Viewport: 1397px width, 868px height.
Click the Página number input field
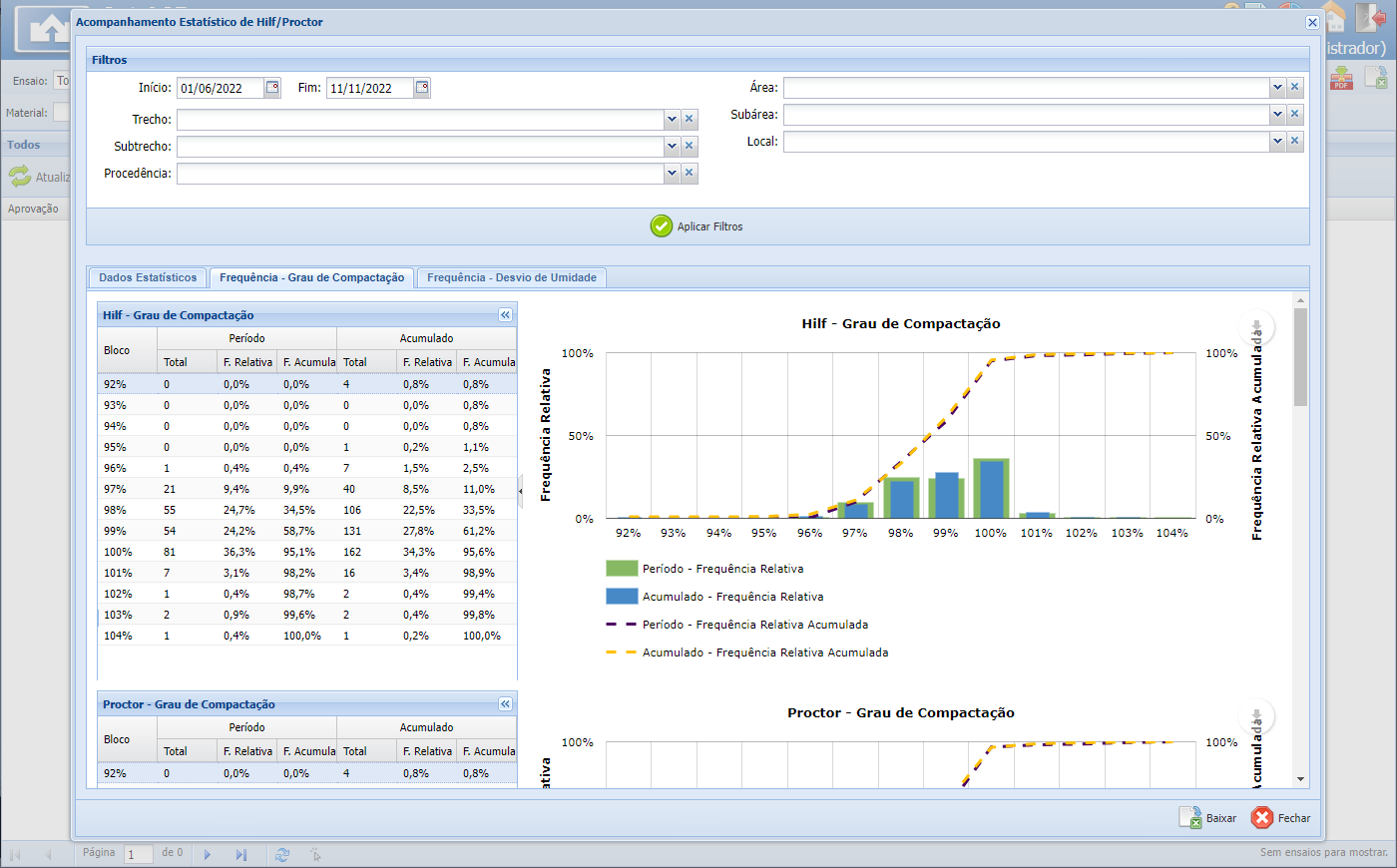coord(139,854)
